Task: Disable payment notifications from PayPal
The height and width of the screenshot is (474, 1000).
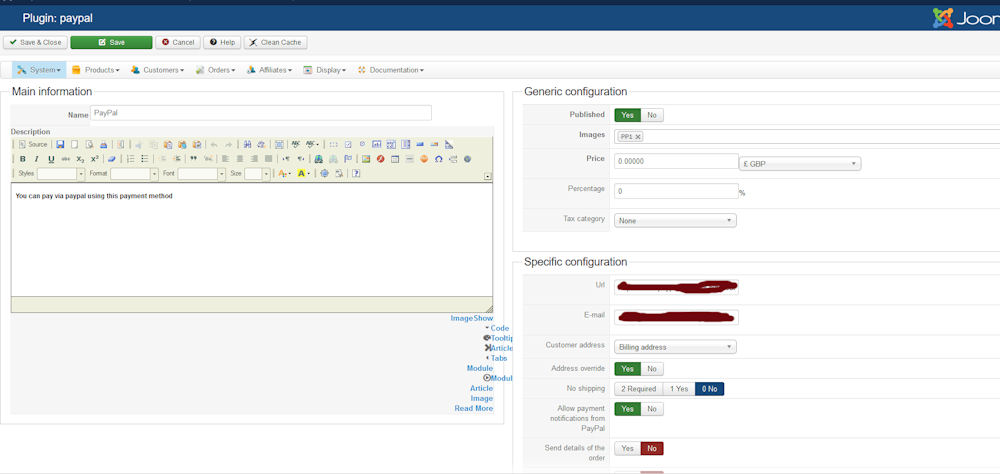Action: [652, 409]
